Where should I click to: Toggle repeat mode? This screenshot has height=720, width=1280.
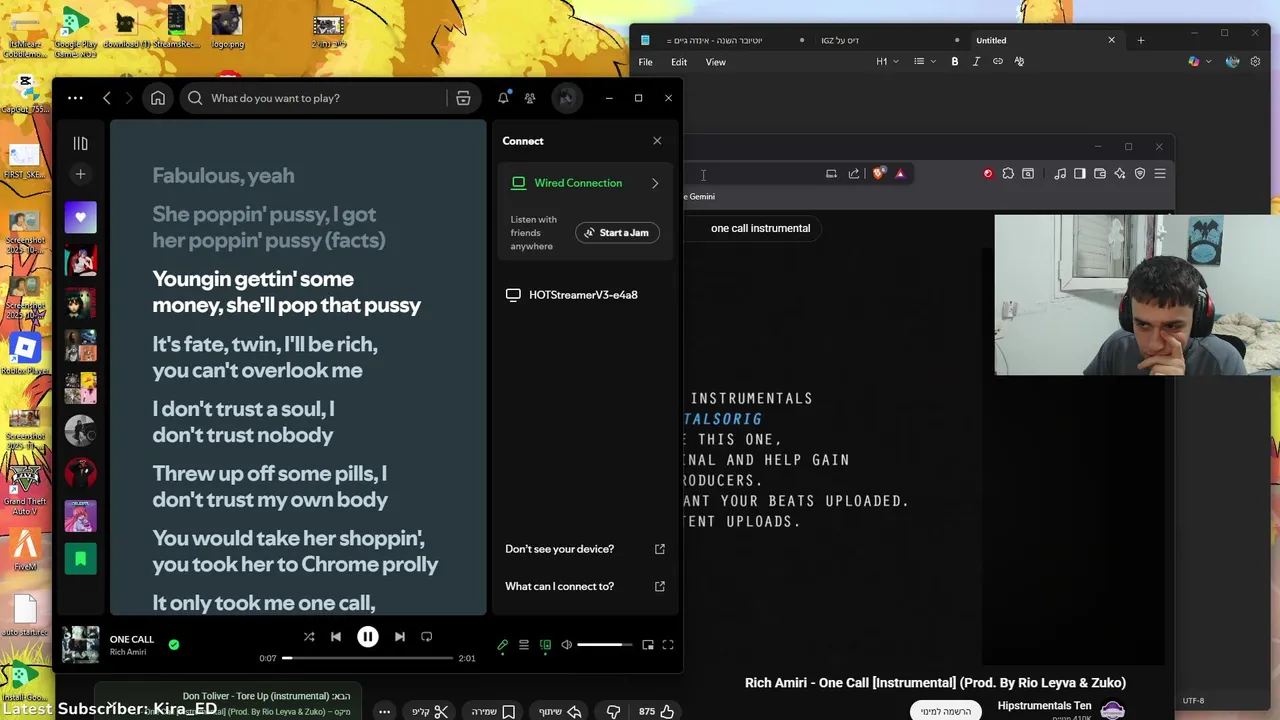[x=427, y=637]
